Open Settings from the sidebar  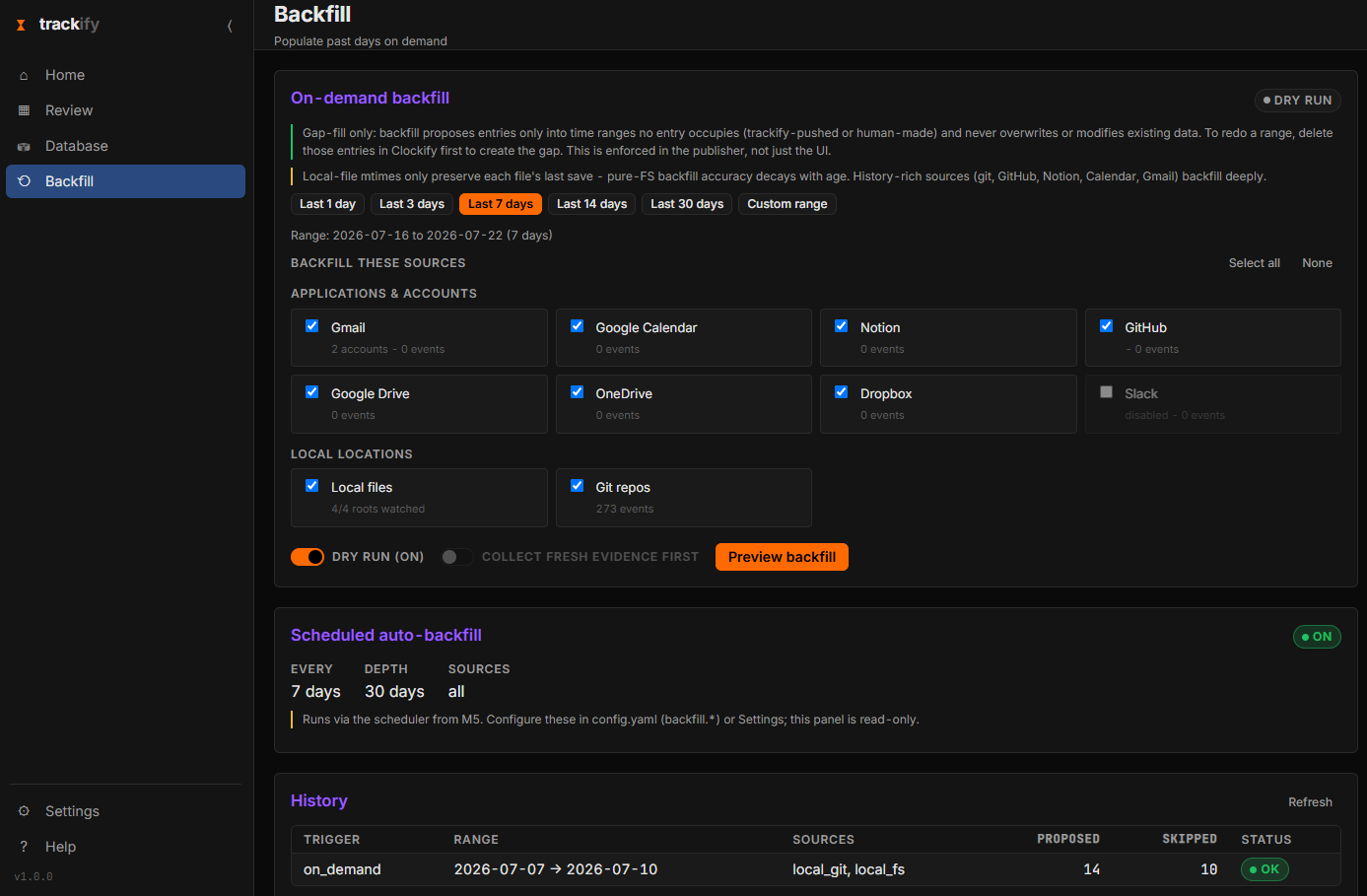pos(125,811)
